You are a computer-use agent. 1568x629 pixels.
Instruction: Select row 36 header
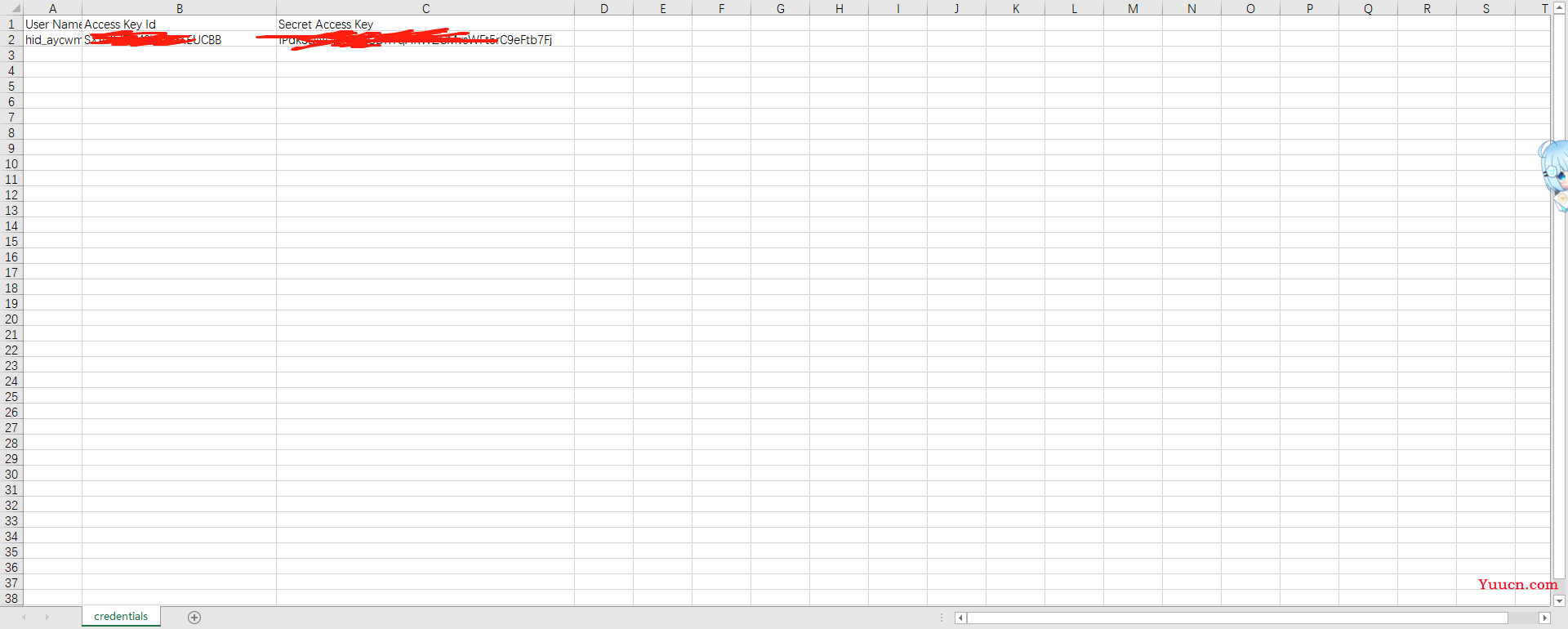[x=11, y=568]
